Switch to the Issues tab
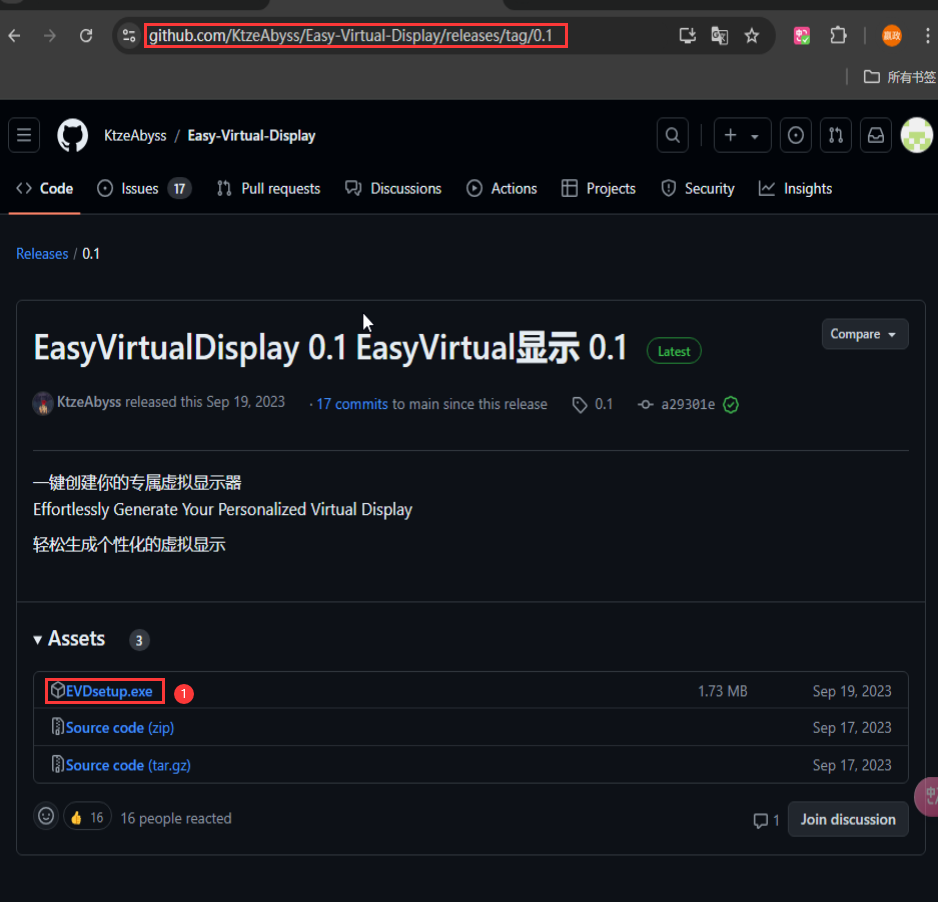 (144, 188)
